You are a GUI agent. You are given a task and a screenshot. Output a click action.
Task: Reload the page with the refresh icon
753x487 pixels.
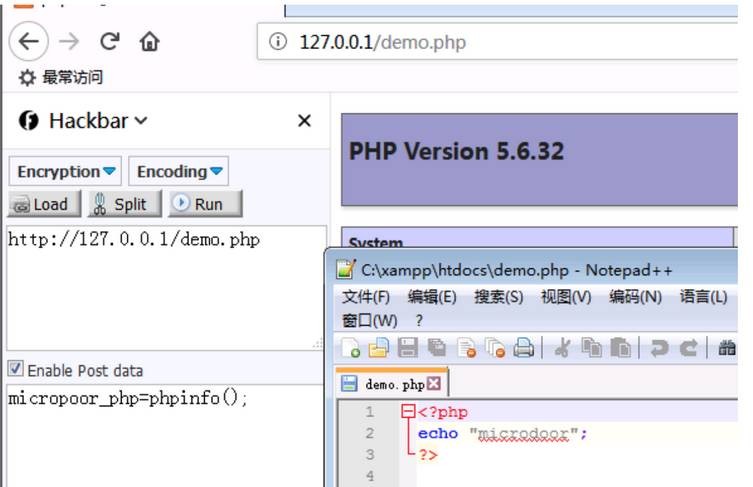click(110, 42)
